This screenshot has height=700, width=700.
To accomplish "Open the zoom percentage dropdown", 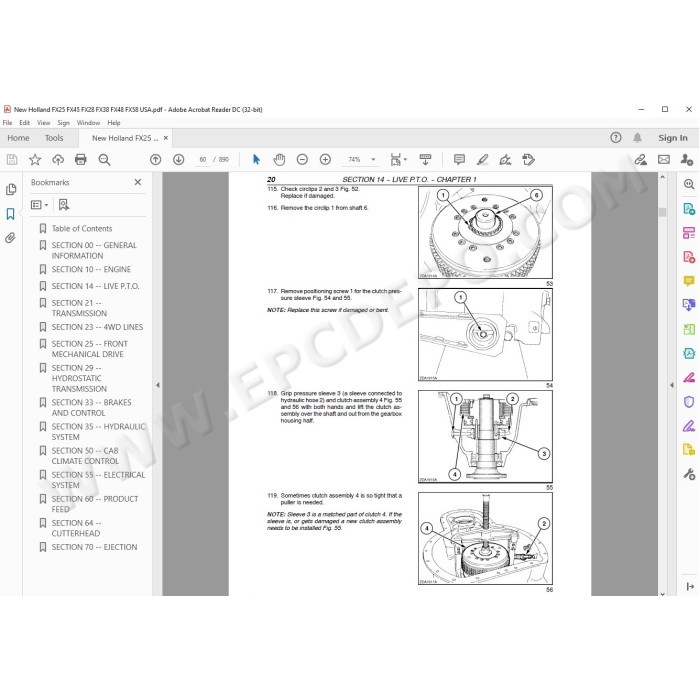I will 373,159.
